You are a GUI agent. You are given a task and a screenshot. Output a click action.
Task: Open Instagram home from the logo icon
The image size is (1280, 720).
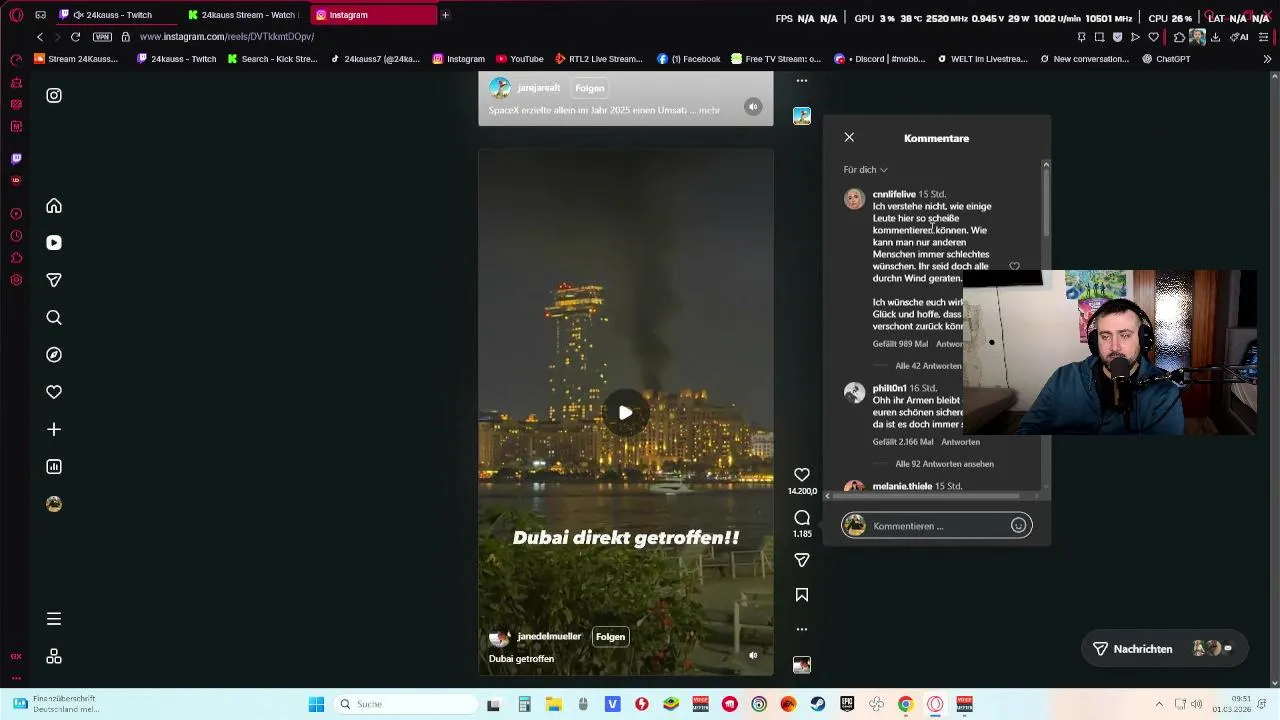(x=54, y=96)
